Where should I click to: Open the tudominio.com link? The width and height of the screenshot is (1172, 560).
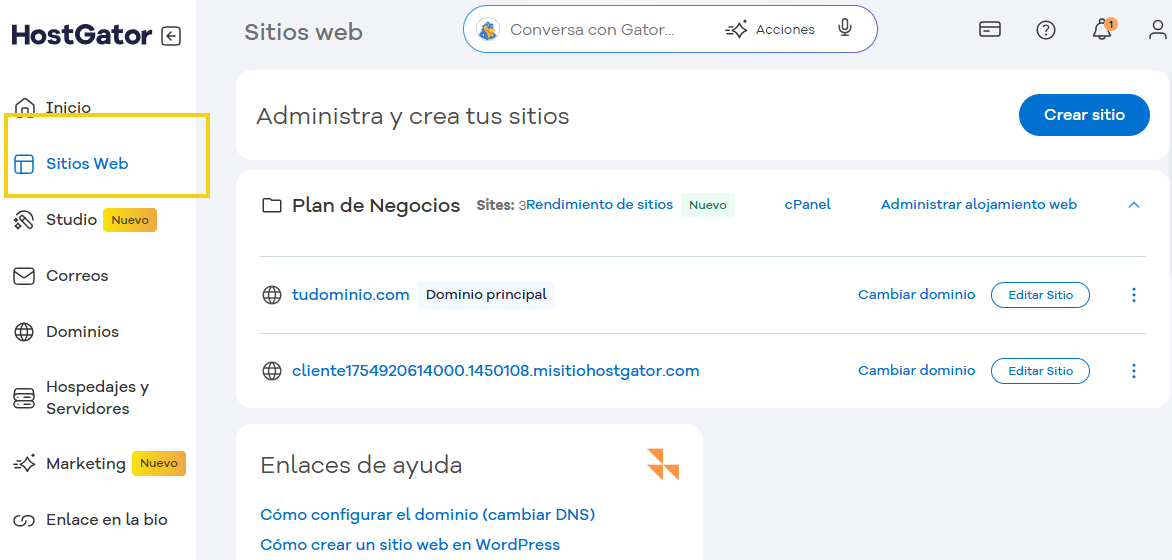pos(351,295)
